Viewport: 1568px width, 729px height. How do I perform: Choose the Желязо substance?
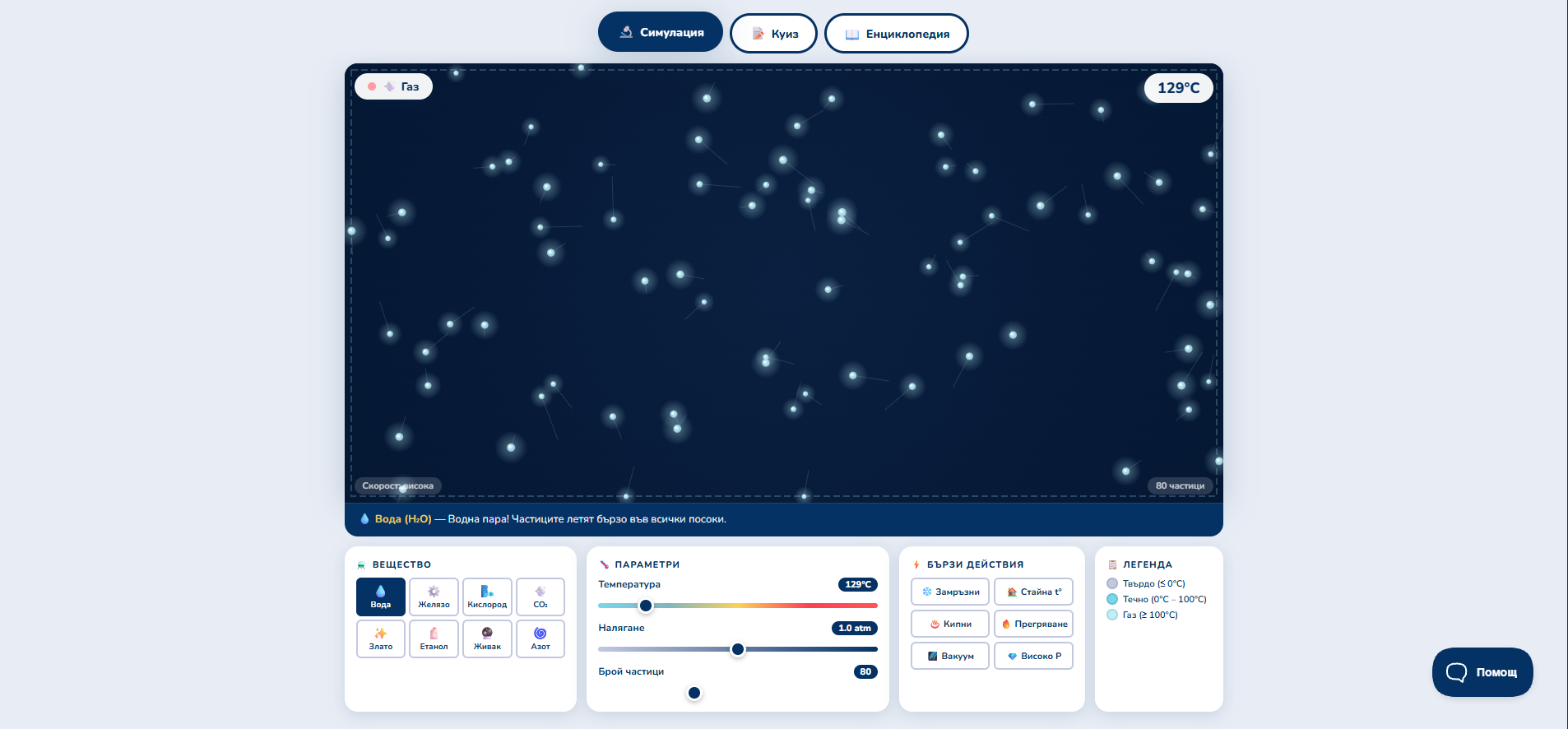coord(434,597)
